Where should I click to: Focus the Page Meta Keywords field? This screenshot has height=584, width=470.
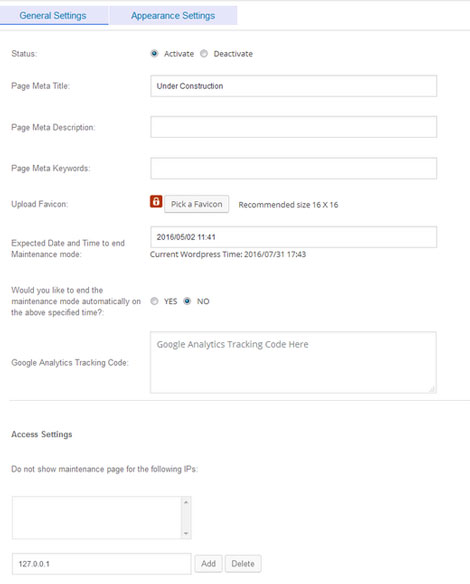pyautogui.click(x=293, y=168)
